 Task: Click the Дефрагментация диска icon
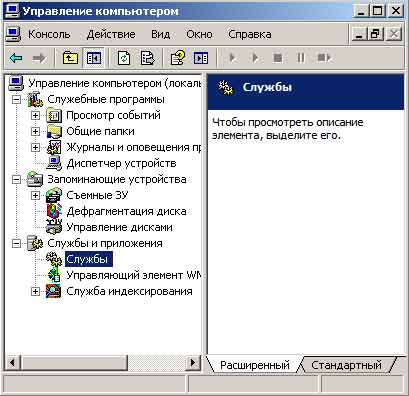click(54, 211)
